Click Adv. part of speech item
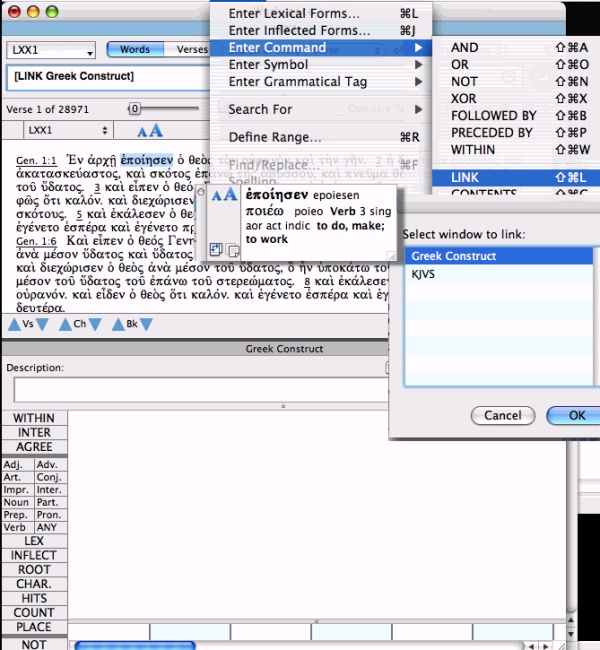The height and width of the screenshot is (650, 600). point(51,465)
